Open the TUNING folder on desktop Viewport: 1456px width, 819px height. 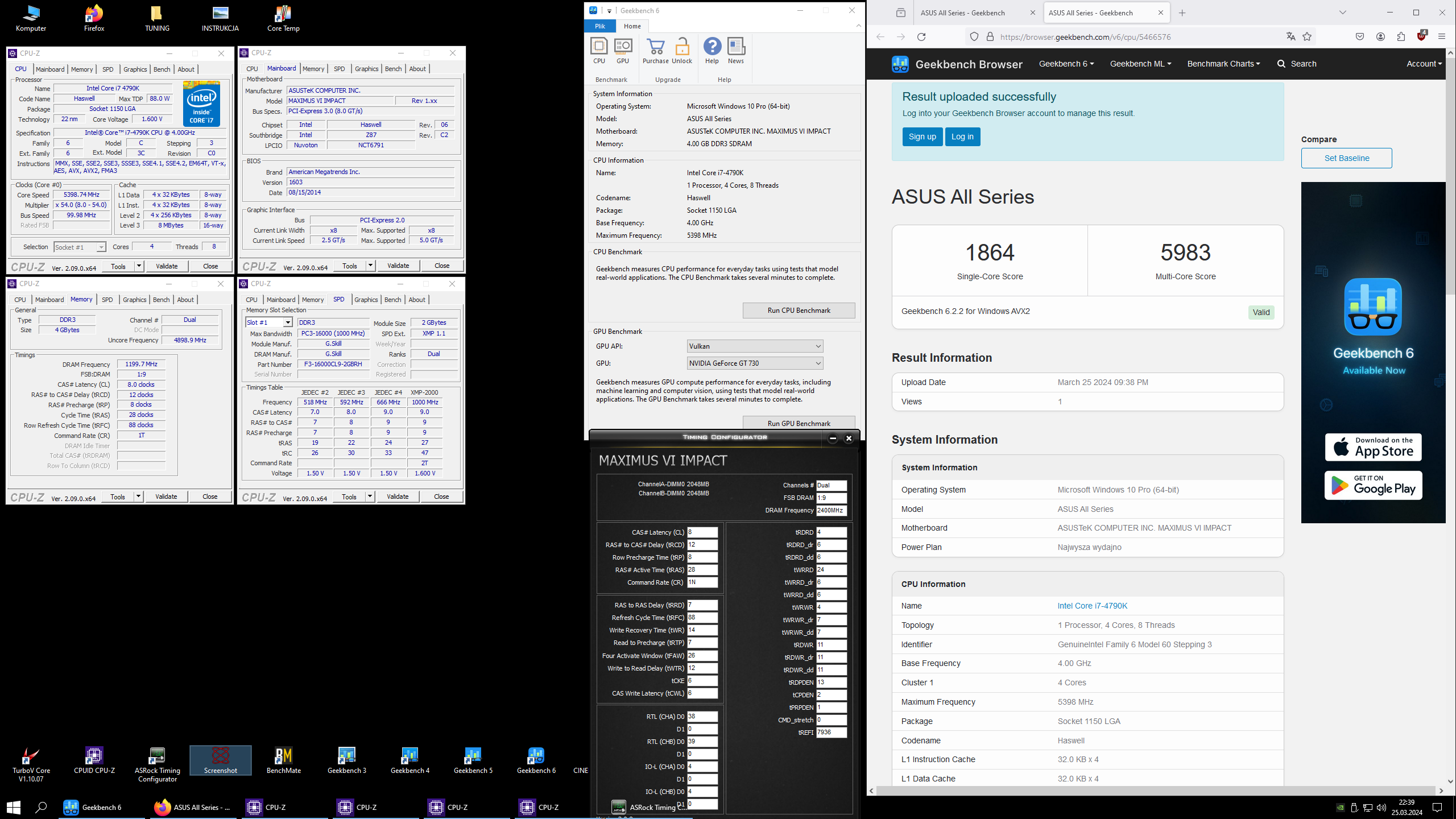pyautogui.click(x=157, y=18)
